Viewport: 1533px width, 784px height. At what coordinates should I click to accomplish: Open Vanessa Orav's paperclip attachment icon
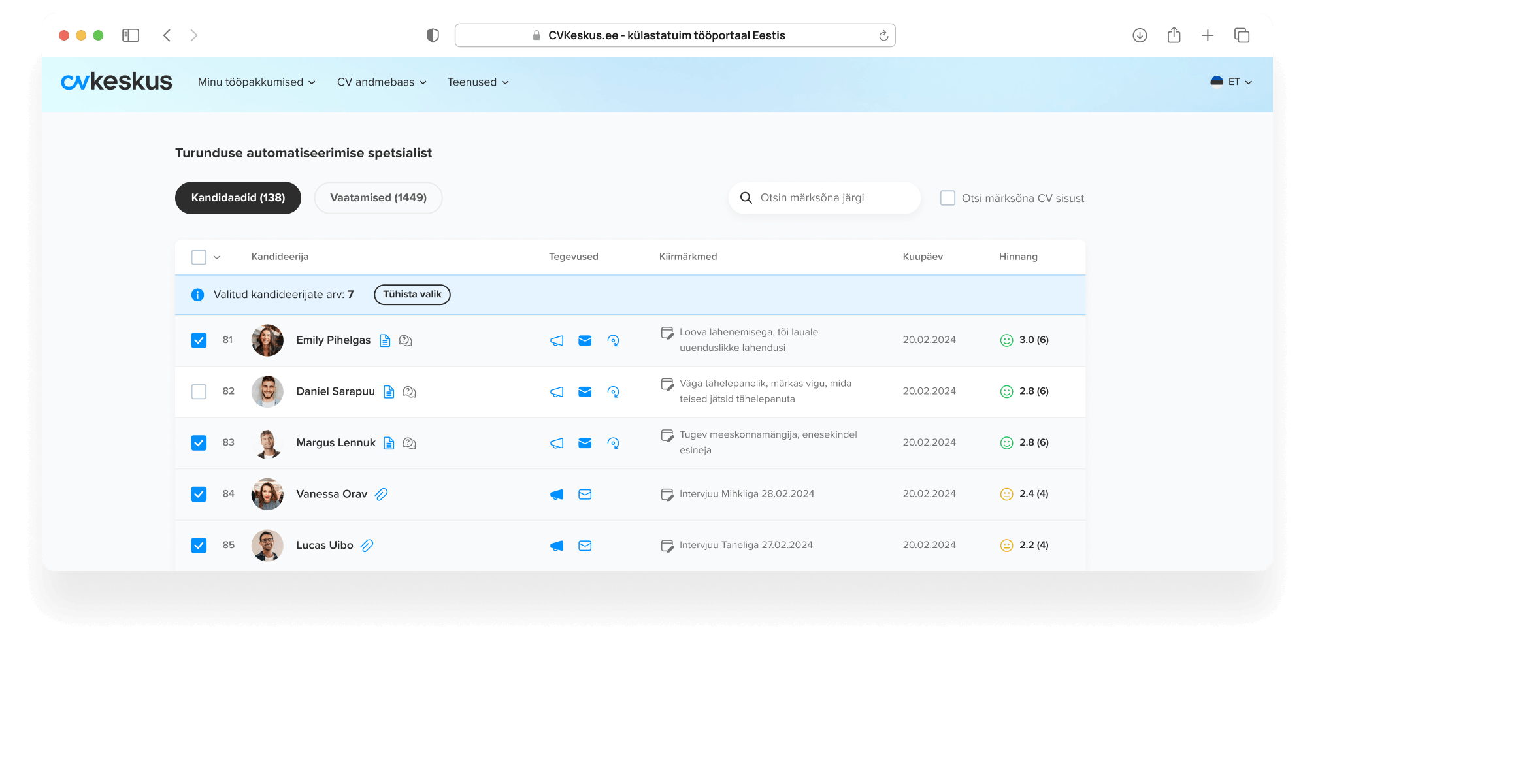[x=382, y=495]
